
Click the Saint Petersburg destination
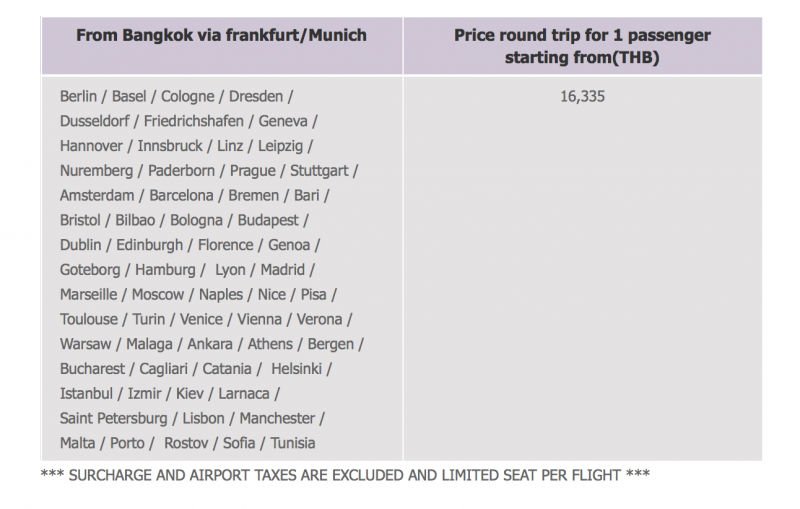pyautogui.click(x=113, y=419)
